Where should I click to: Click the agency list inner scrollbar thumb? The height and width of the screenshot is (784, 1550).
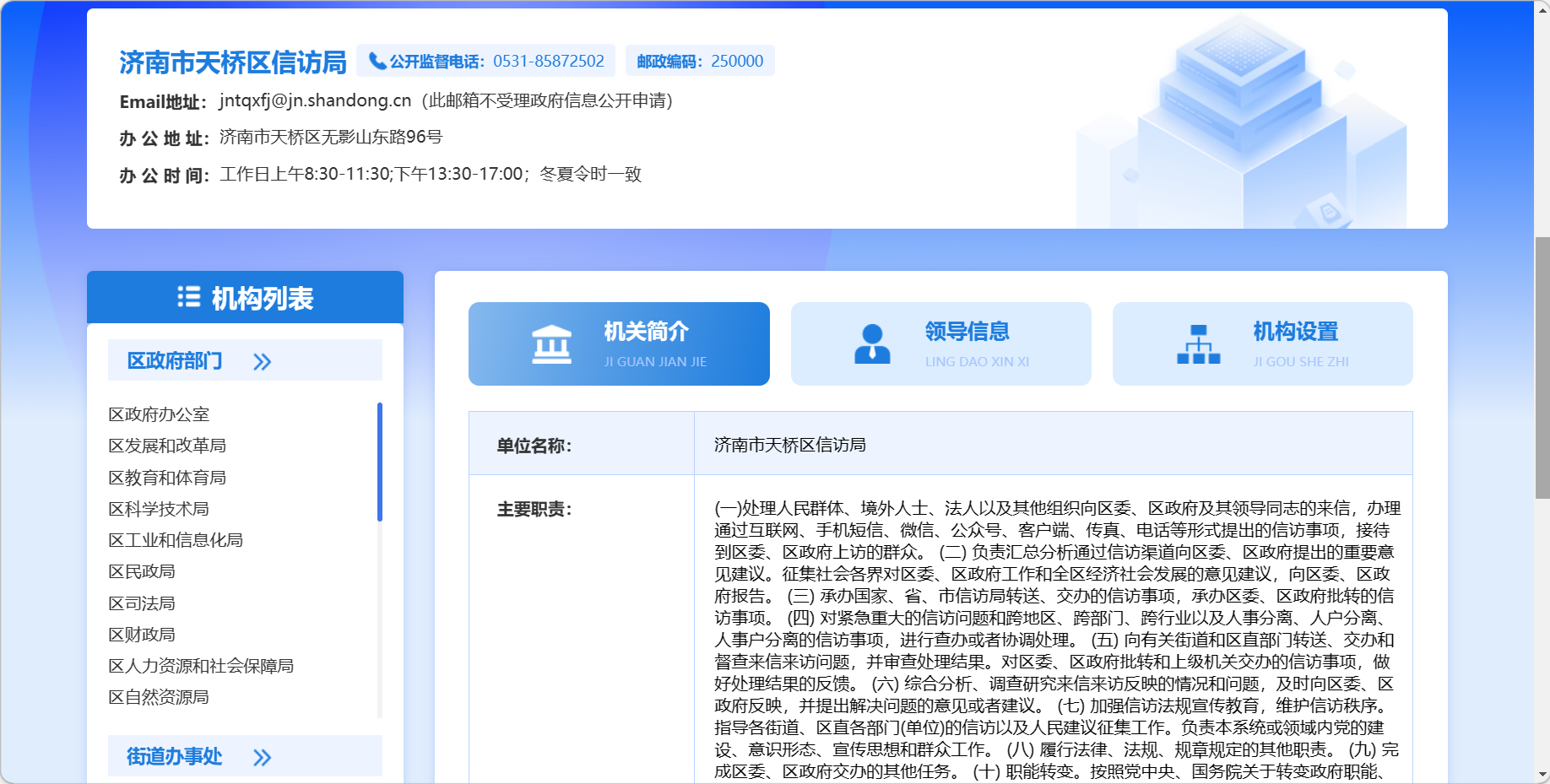380,462
